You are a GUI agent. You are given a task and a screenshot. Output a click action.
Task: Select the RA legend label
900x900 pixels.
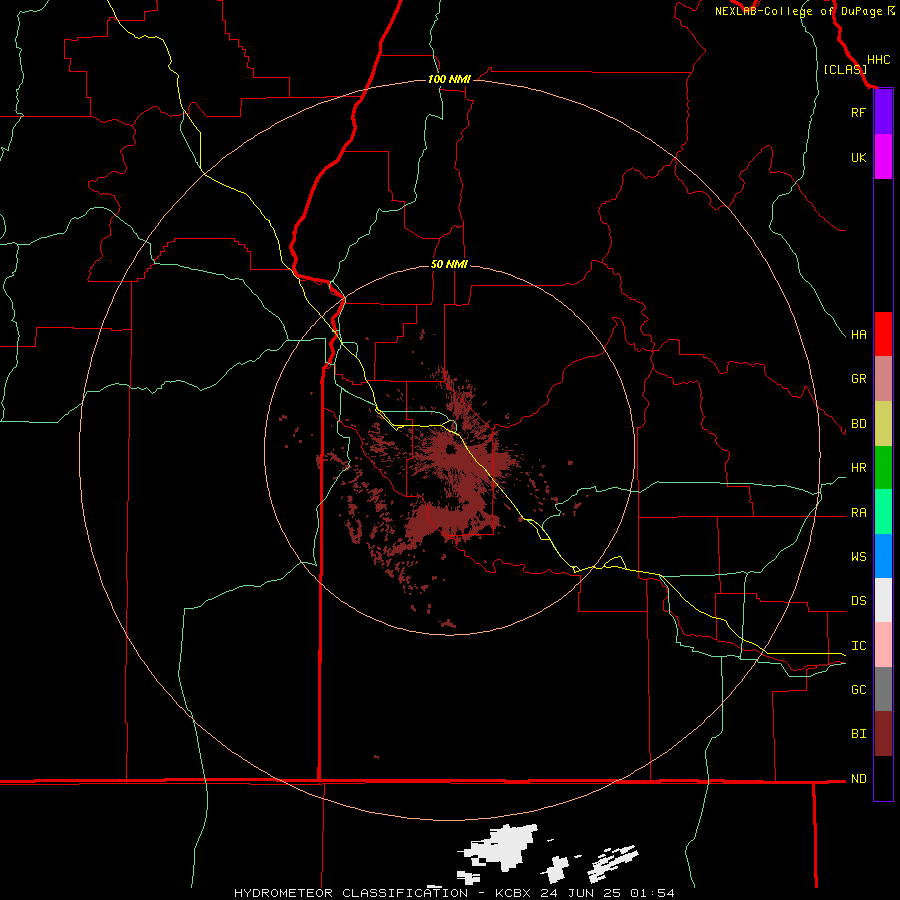[x=858, y=512]
